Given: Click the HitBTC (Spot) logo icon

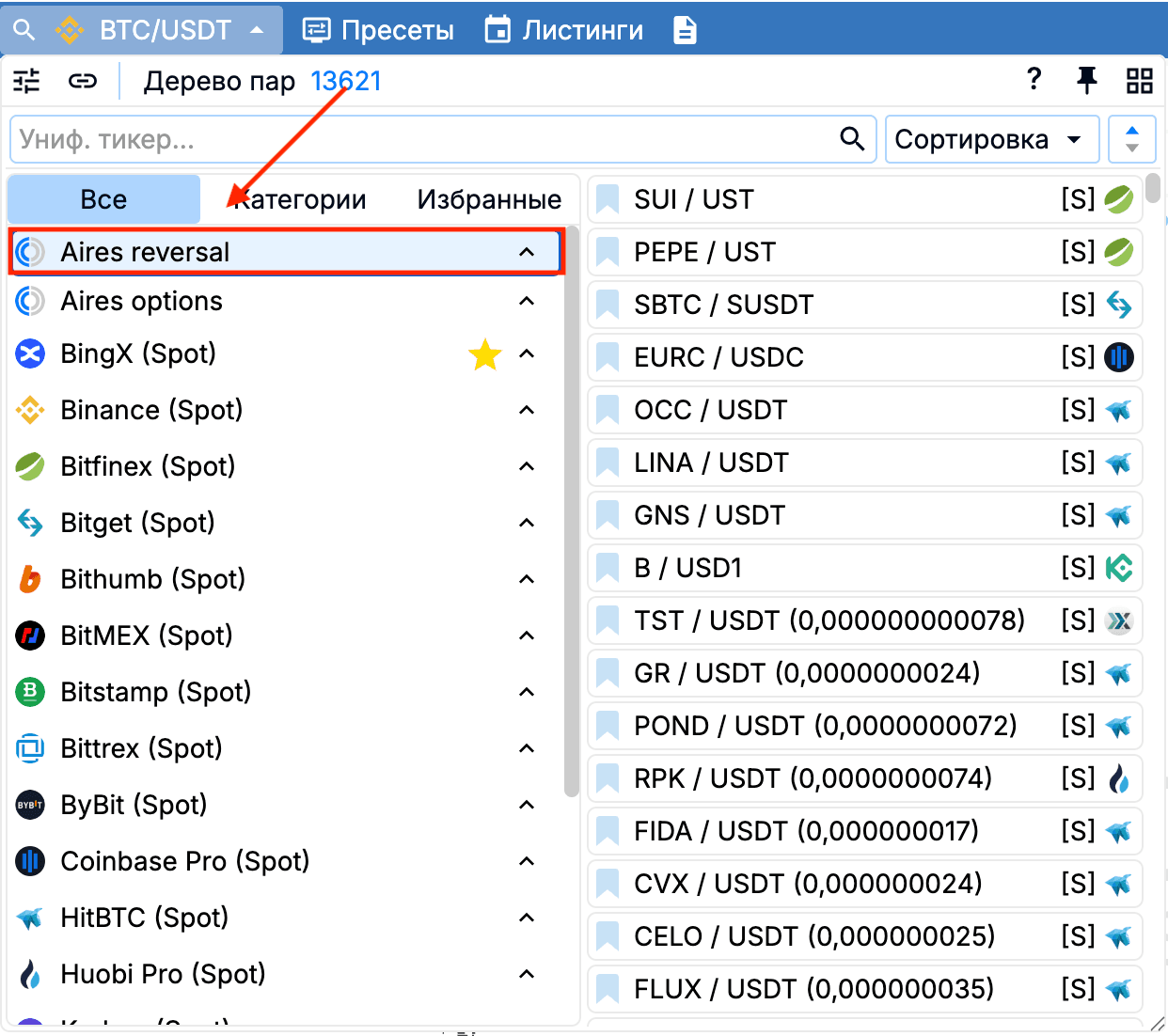Looking at the screenshot, I should pyautogui.click(x=30, y=918).
